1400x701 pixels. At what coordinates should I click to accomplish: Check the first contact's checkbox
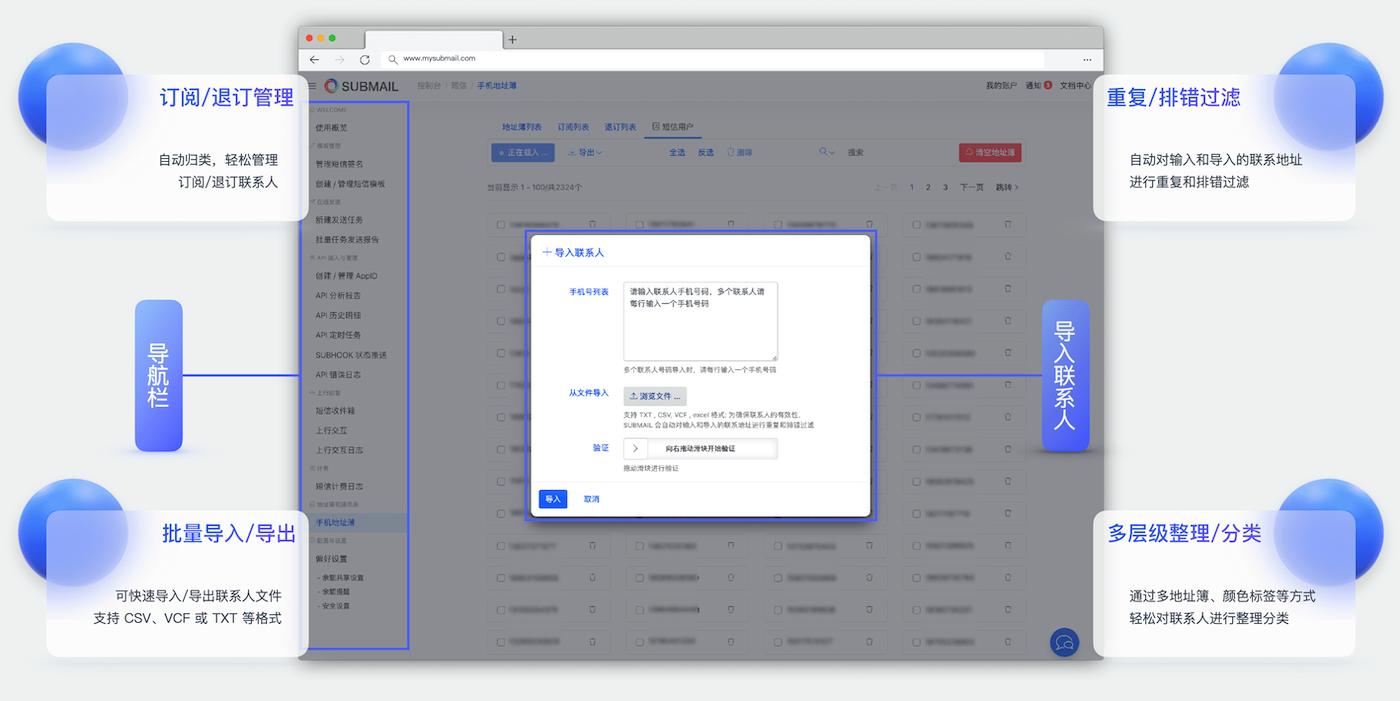pos(500,224)
